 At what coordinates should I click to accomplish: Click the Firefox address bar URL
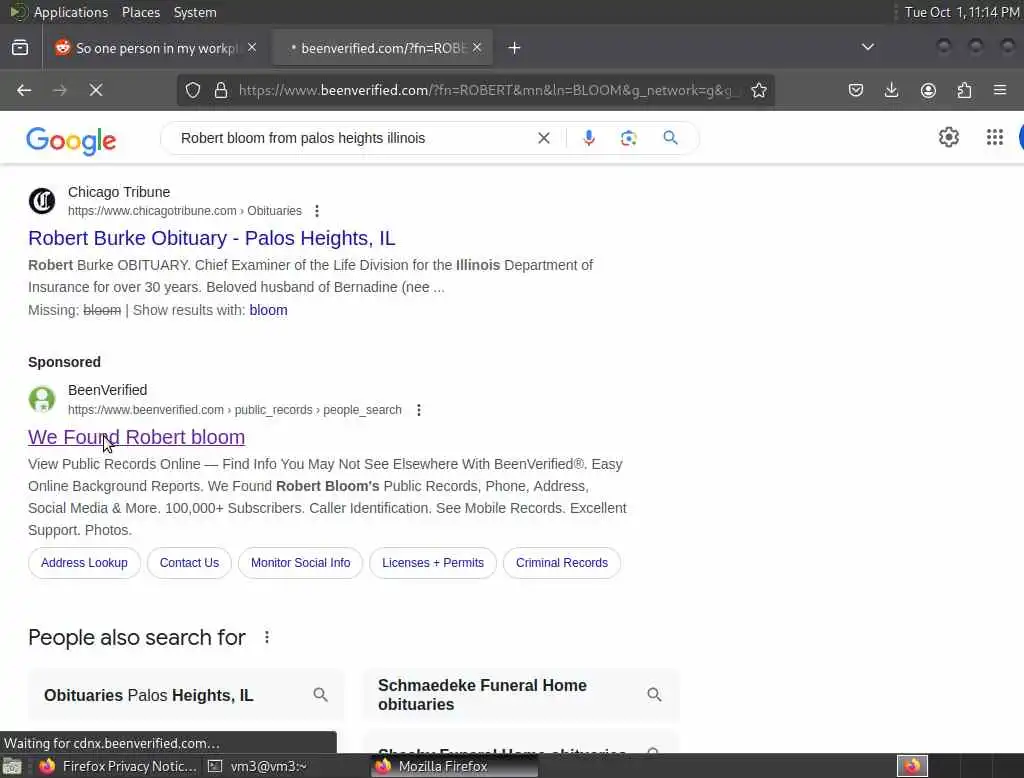(490, 90)
